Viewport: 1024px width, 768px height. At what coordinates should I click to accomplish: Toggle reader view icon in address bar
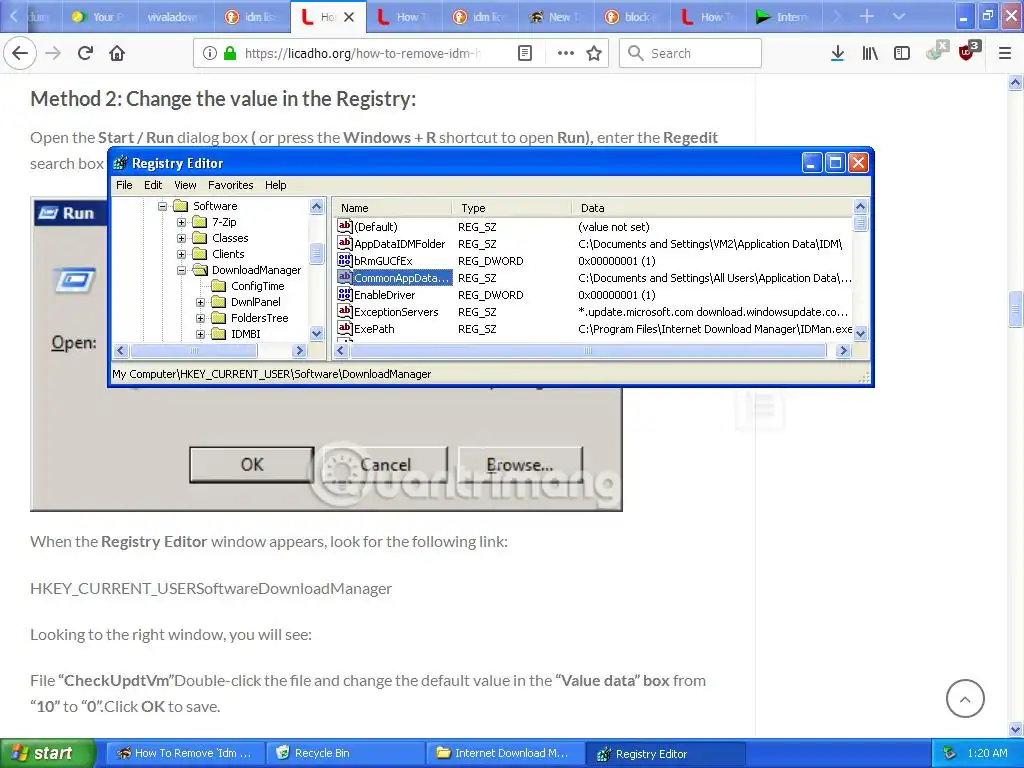(x=525, y=53)
